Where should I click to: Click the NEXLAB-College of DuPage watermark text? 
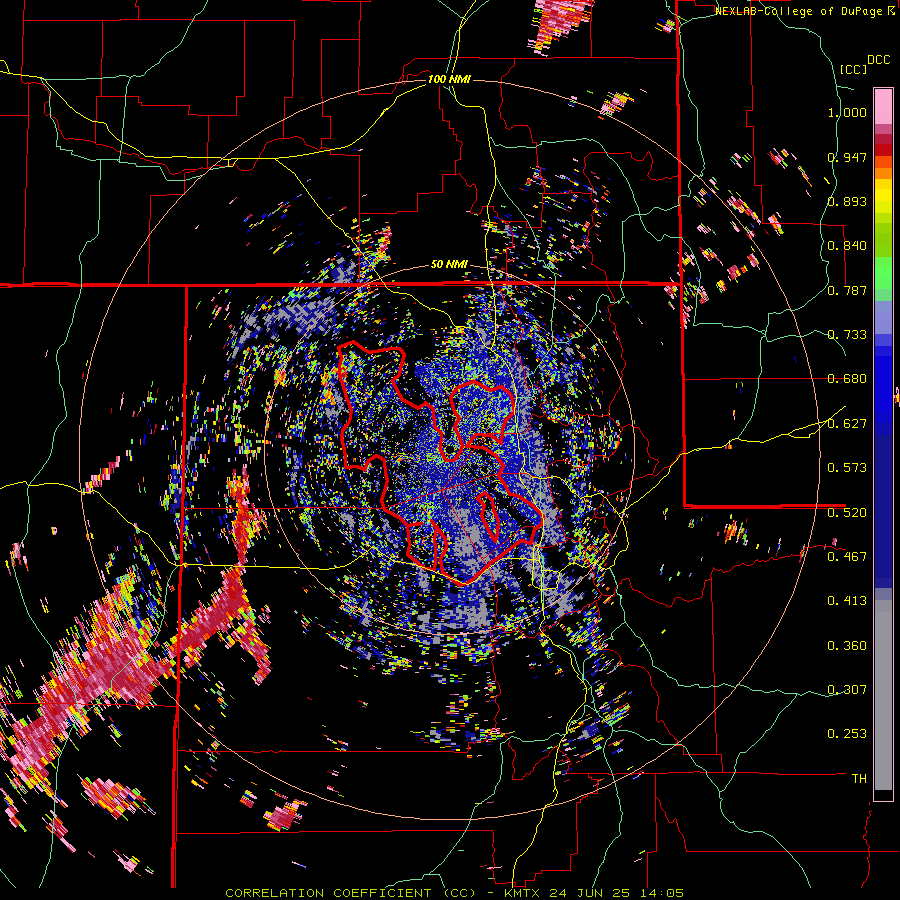point(801,11)
